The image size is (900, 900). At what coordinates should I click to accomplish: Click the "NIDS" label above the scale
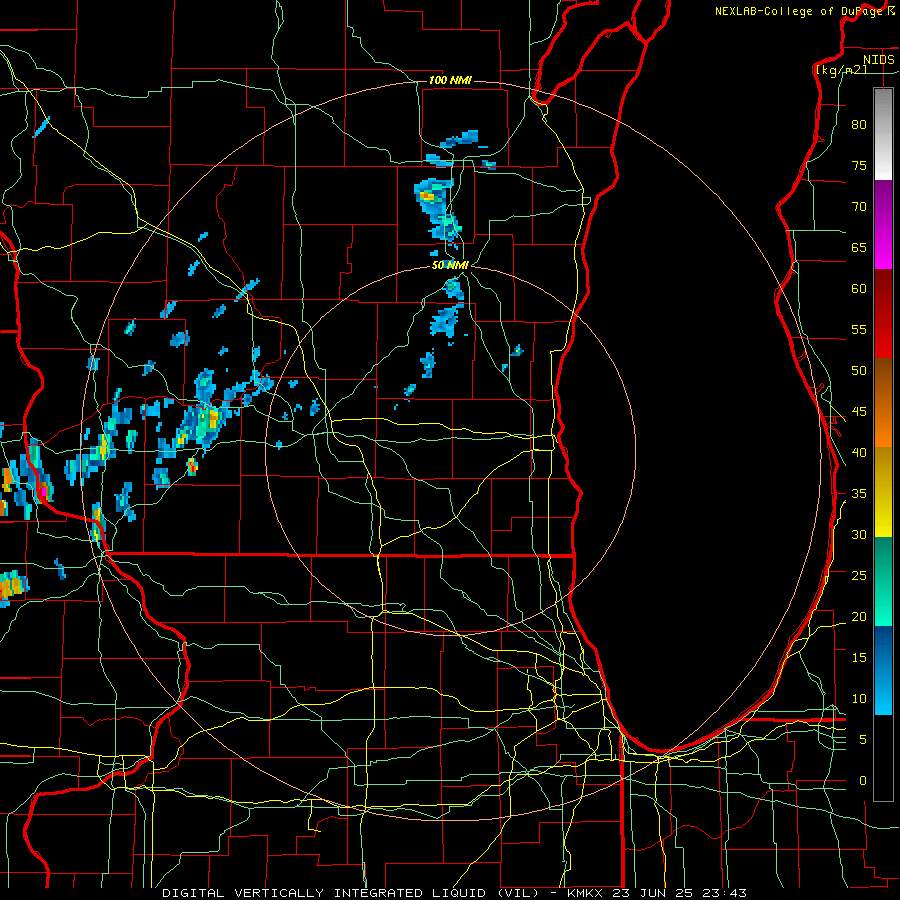(x=879, y=59)
